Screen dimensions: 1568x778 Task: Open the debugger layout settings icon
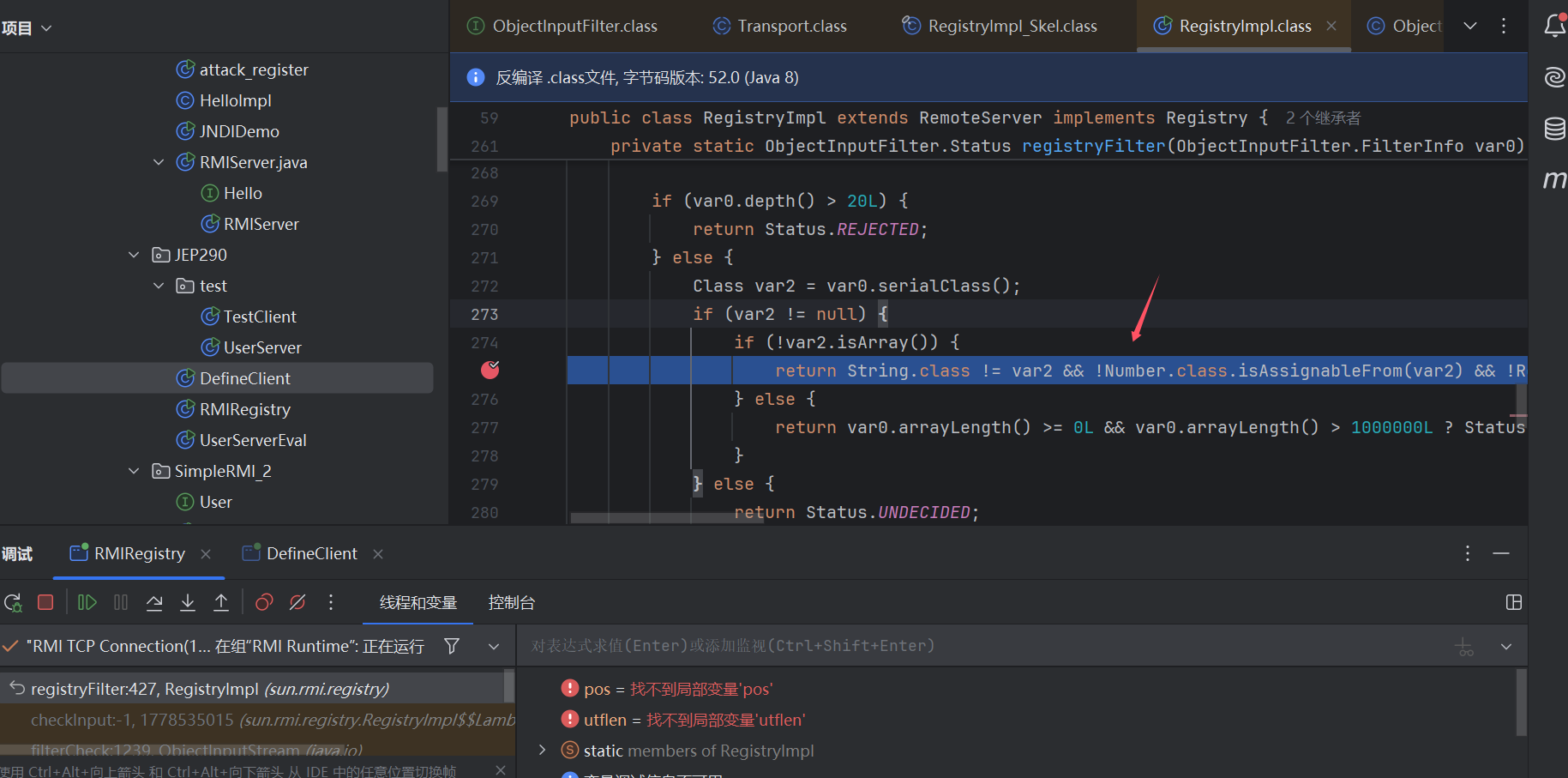pos(1514,603)
